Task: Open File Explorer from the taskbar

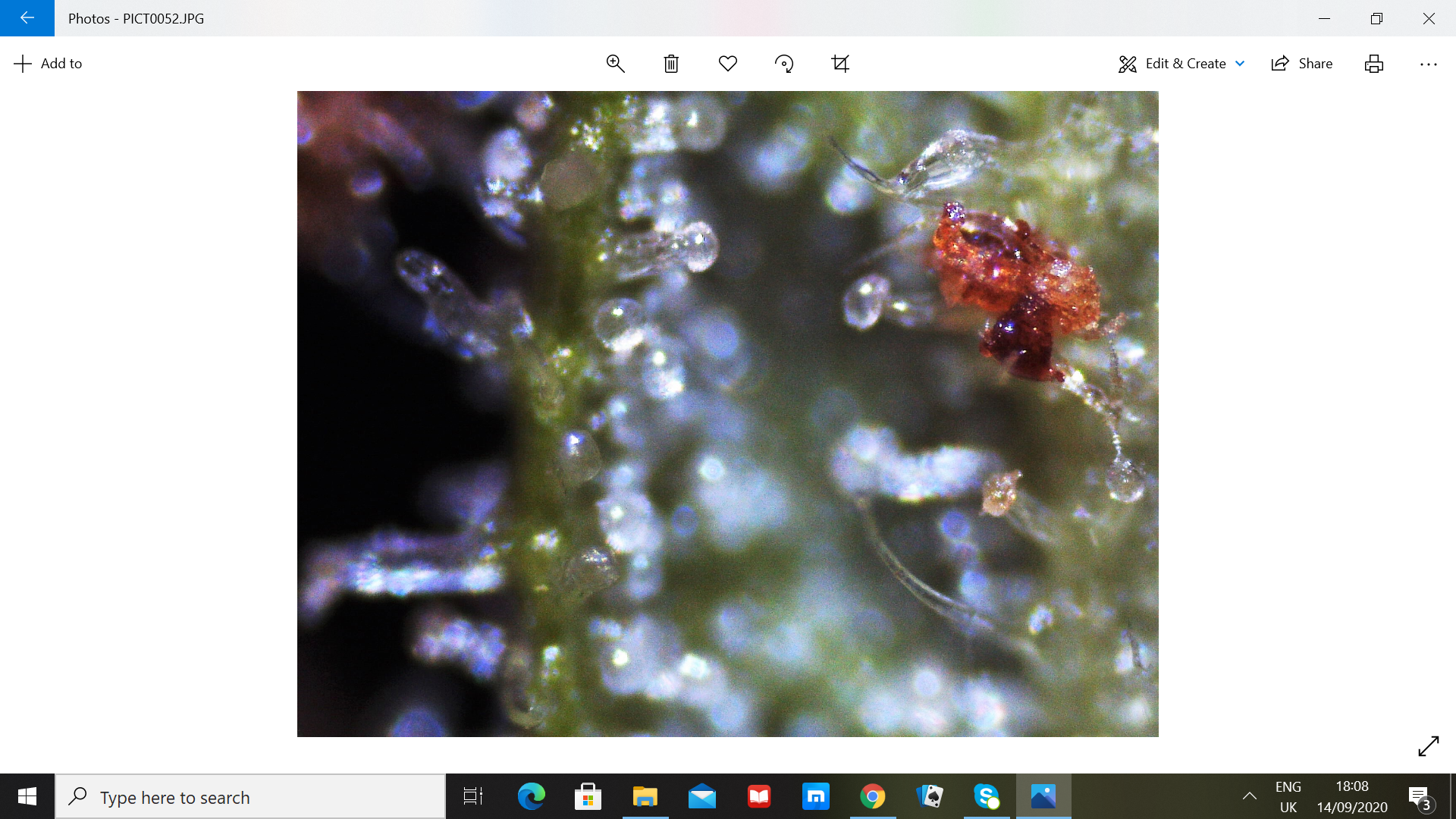Action: tap(645, 796)
